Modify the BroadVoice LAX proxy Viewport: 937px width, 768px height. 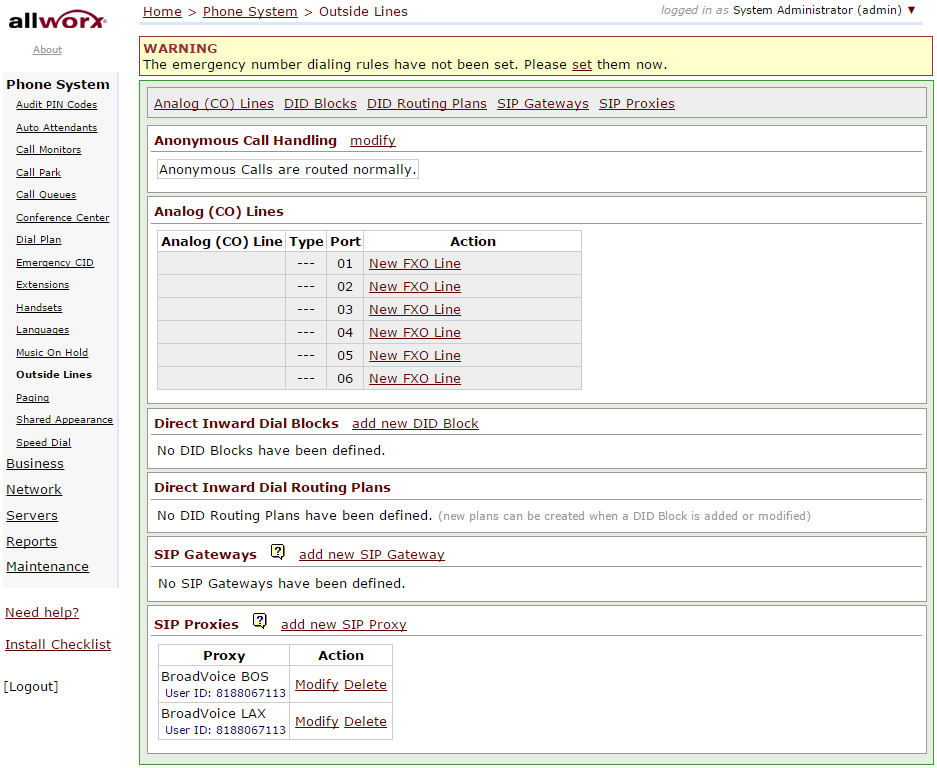tap(317, 721)
